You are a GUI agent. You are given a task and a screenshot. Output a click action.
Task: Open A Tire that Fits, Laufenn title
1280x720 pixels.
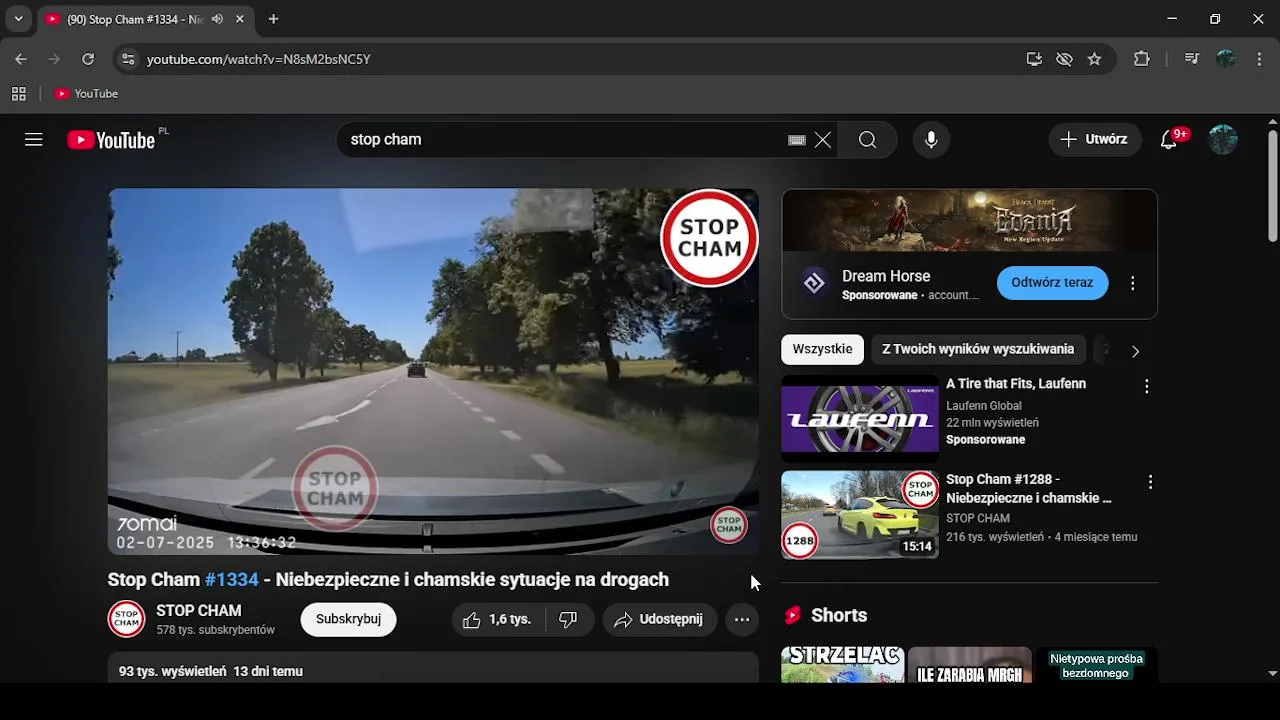click(1016, 384)
